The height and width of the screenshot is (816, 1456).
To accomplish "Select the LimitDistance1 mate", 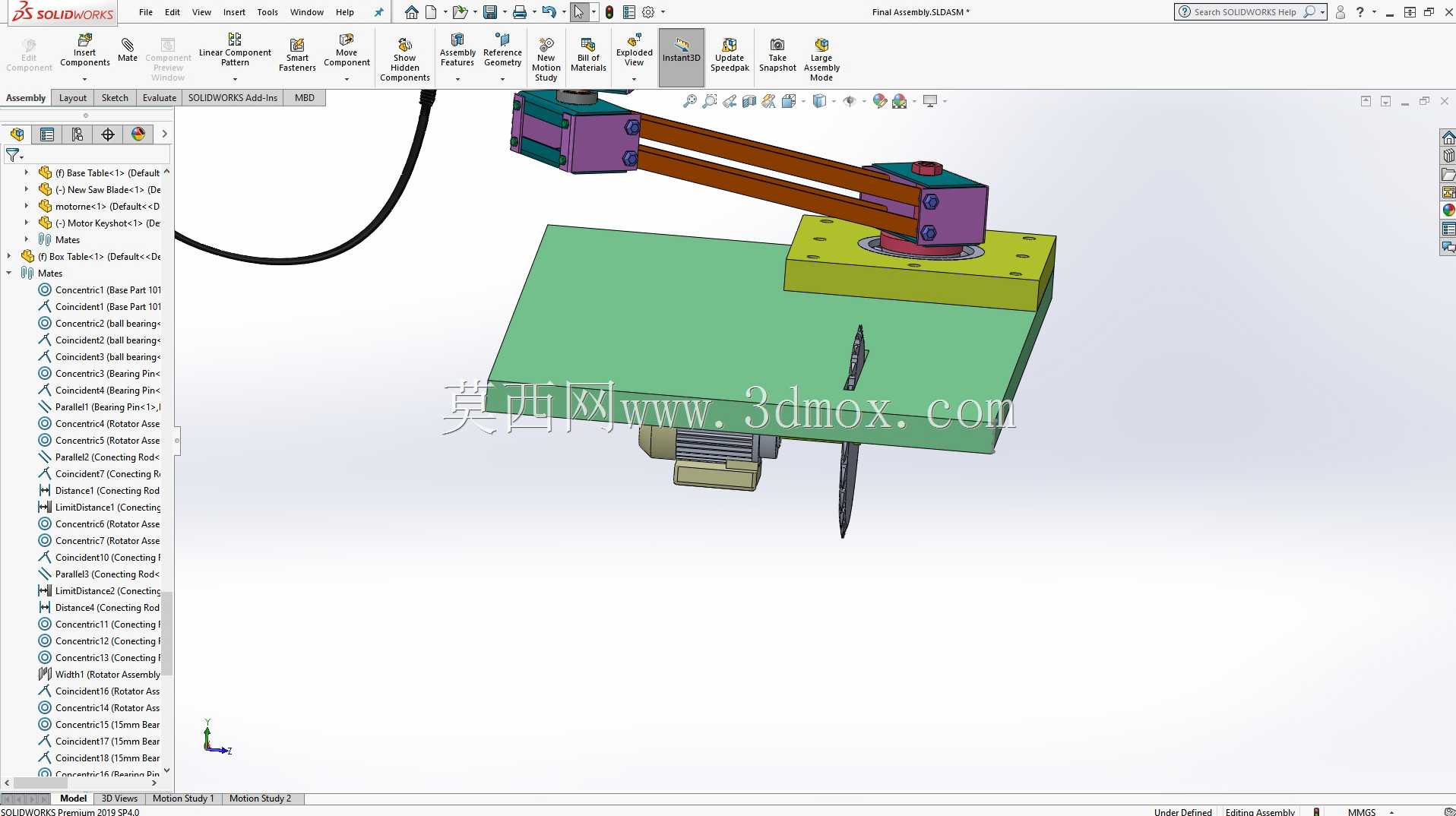I will click(x=100, y=508).
